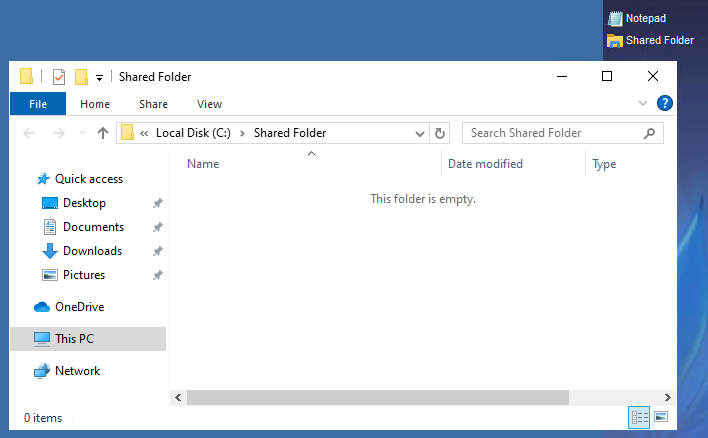
Task: Sort by the Date modified column header
Action: (485, 164)
